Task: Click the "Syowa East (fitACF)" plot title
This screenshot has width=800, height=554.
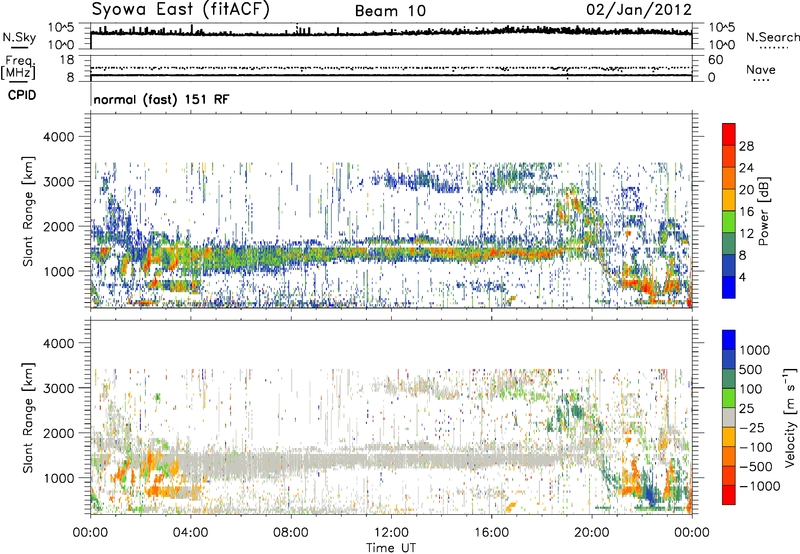Action: pyautogui.click(x=181, y=9)
